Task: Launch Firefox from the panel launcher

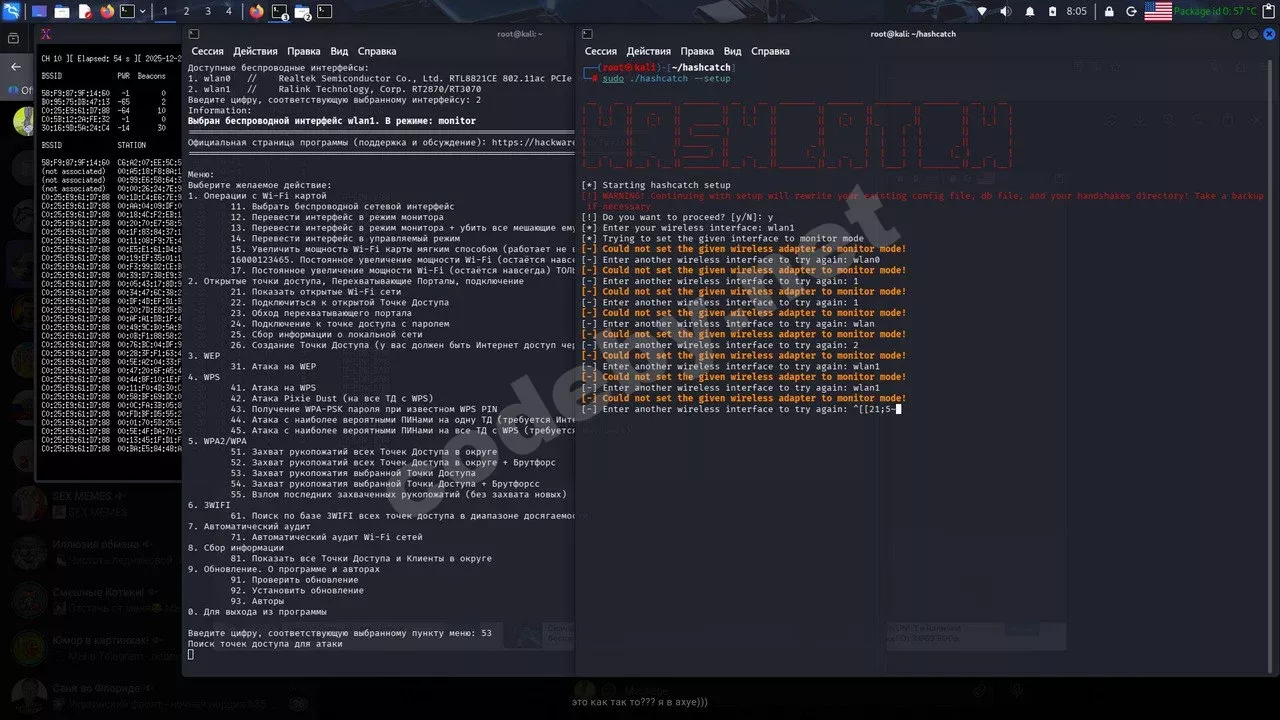Action: tap(107, 12)
